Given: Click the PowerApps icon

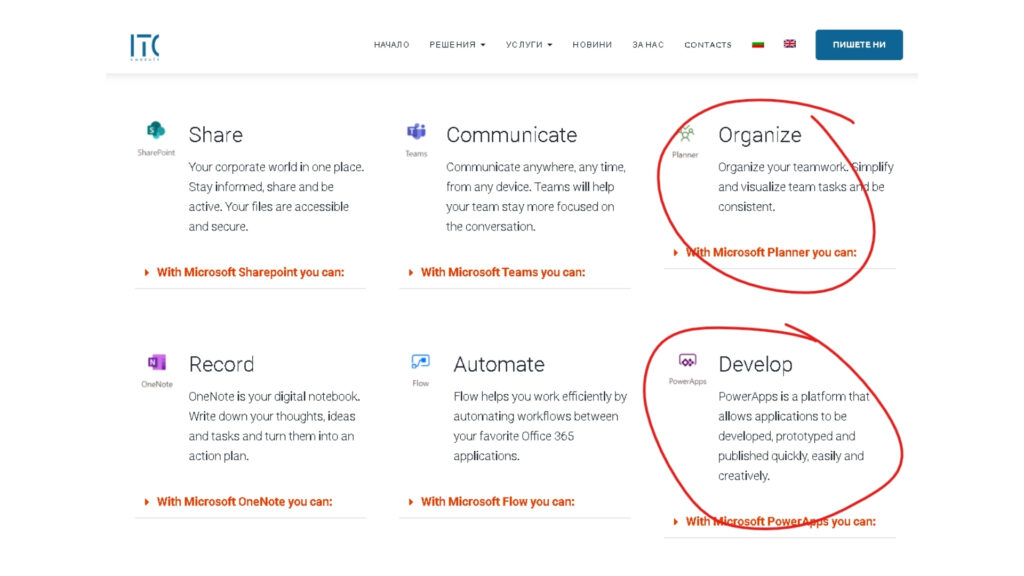Looking at the screenshot, I should [x=687, y=361].
